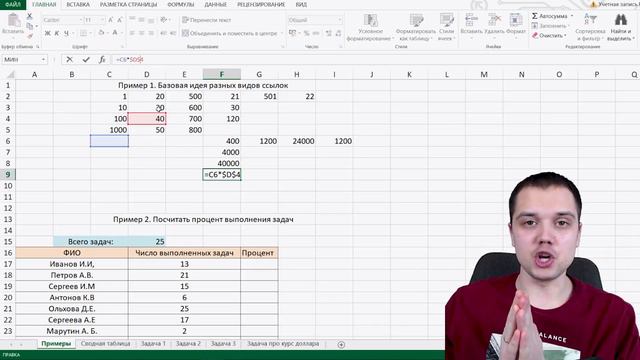Increase decimal places
The height and width of the screenshot is (360, 640).
coord(328,33)
